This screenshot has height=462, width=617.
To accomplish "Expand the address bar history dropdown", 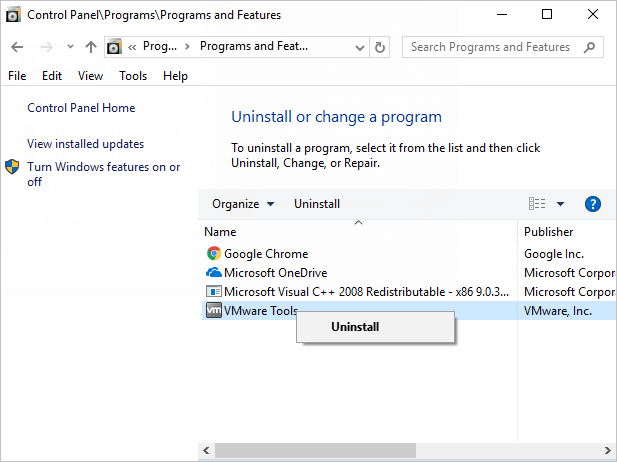I will pyautogui.click(x=359, y=48).
